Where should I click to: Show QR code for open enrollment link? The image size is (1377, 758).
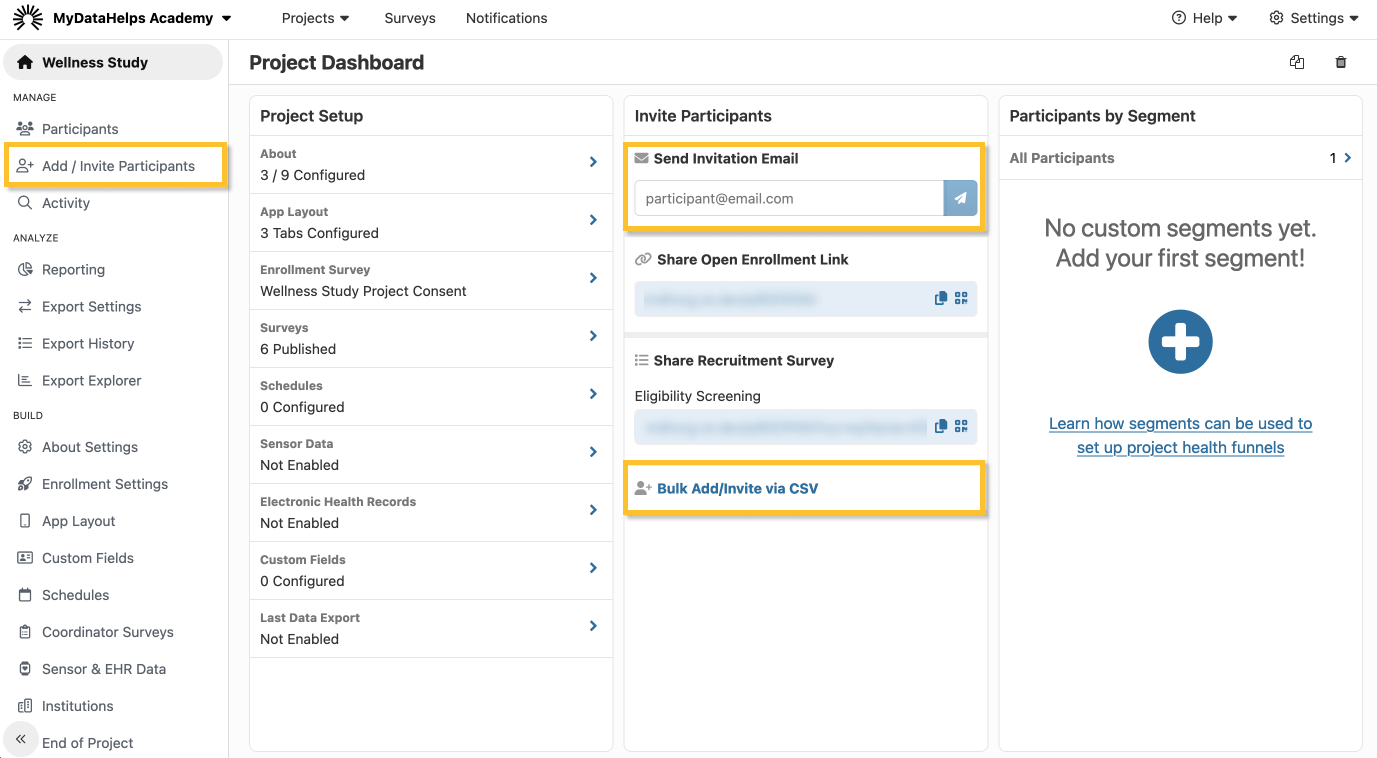(961, 298)
